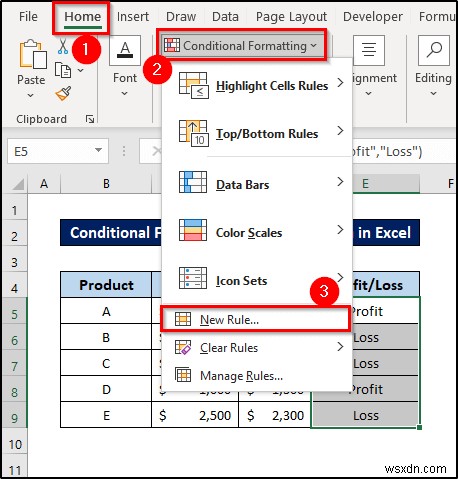Click the Clear Rules eraser icon
This screenshot has height=479, width=458.
183,347
